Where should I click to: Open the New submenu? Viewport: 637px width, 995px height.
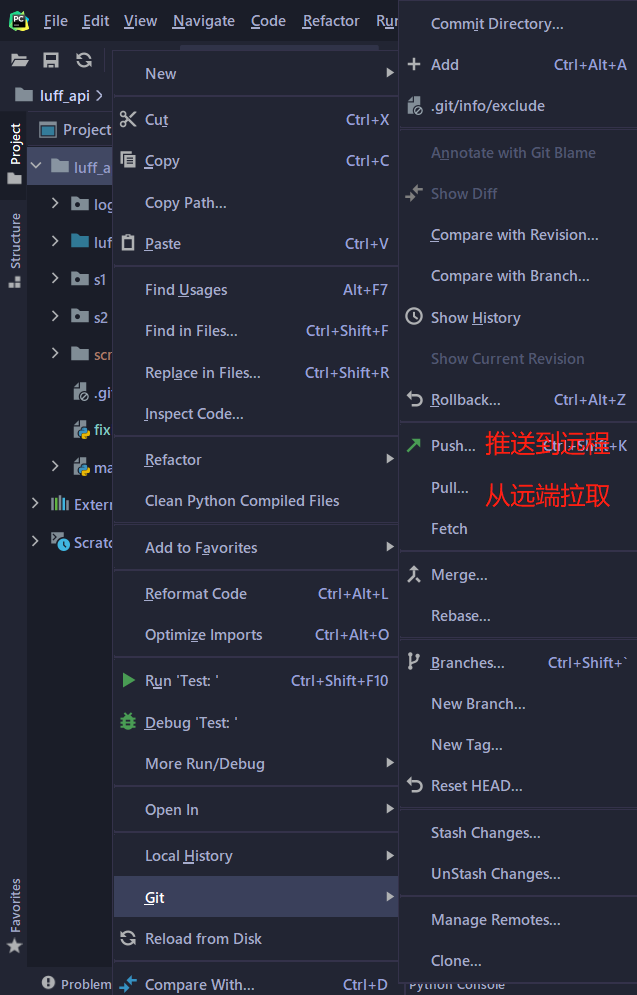(x=256, y=74)
